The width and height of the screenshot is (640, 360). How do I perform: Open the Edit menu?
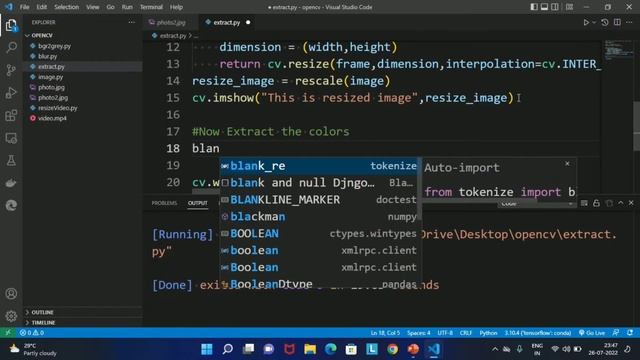tap(42, 7)
